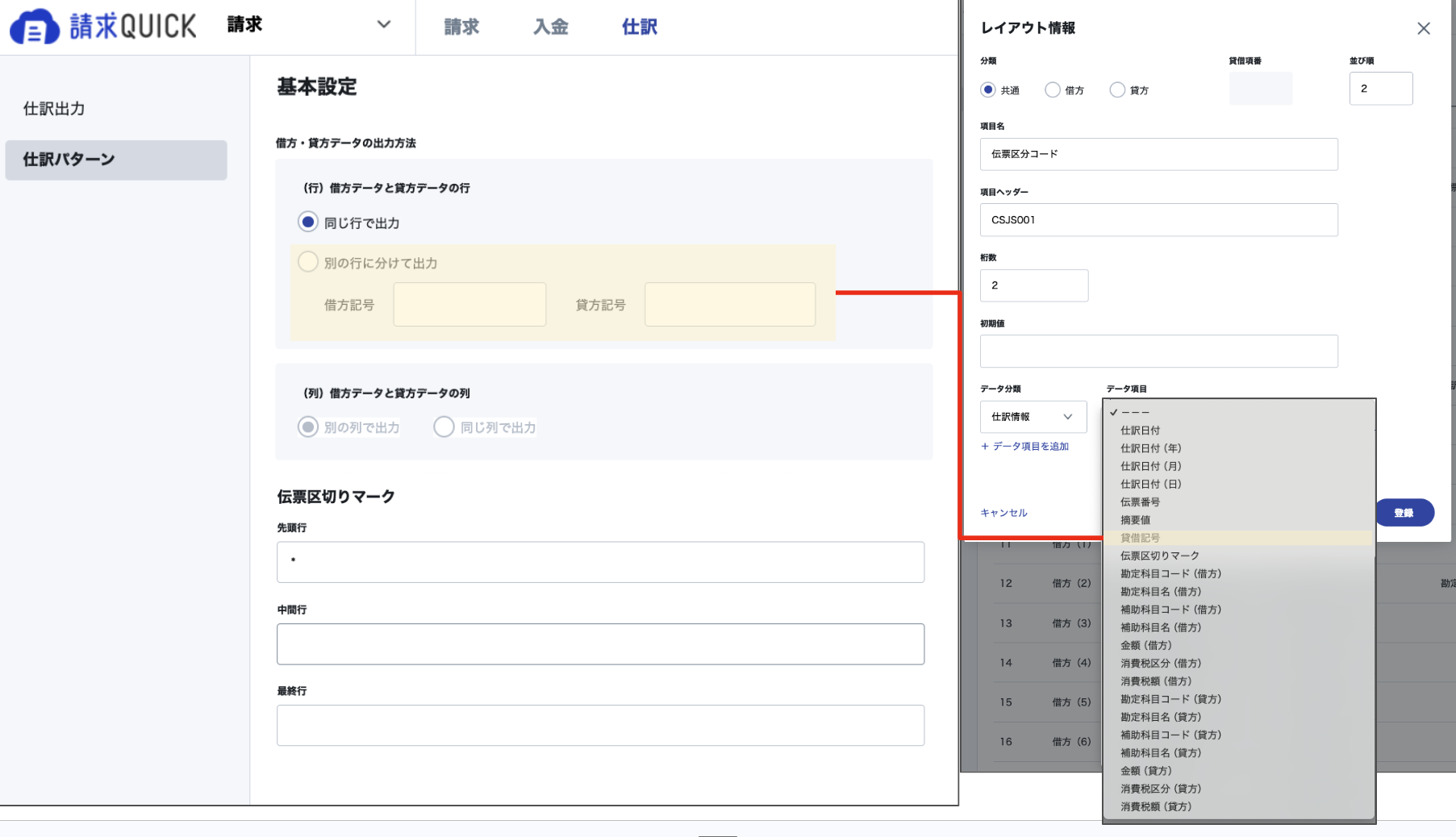Viewport: 1456px width, 837px height.
Task: Open the 仕訳情報 データ分類 dropdown
Action: pyautogui.click(x=1033, y=417)
